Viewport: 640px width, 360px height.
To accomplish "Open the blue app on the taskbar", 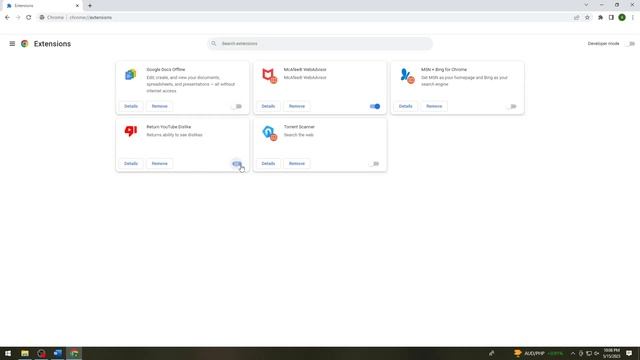I will click(x=58, y=353).
